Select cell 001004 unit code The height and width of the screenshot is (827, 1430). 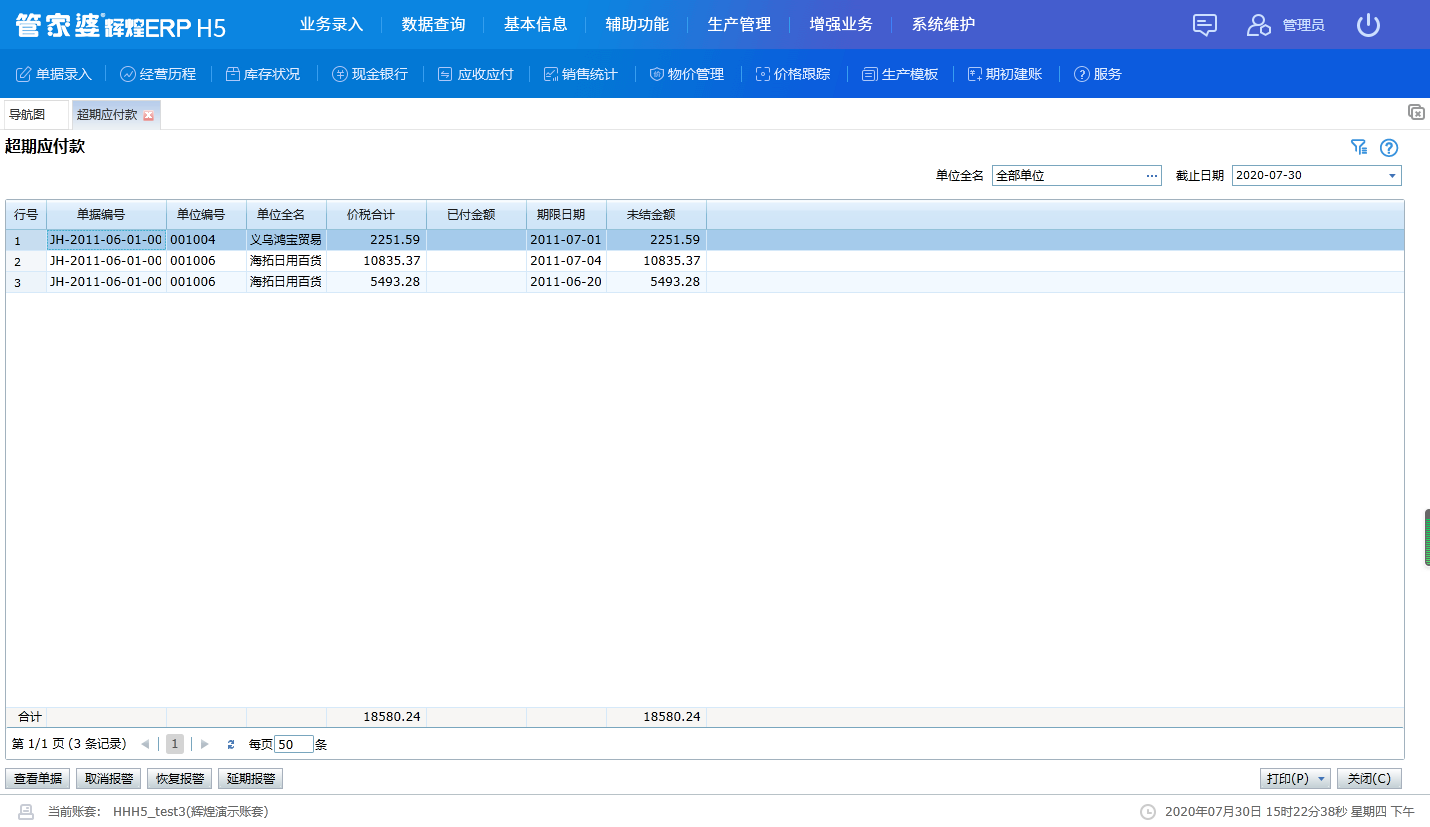pyautogui.click(x=206, y=240)
